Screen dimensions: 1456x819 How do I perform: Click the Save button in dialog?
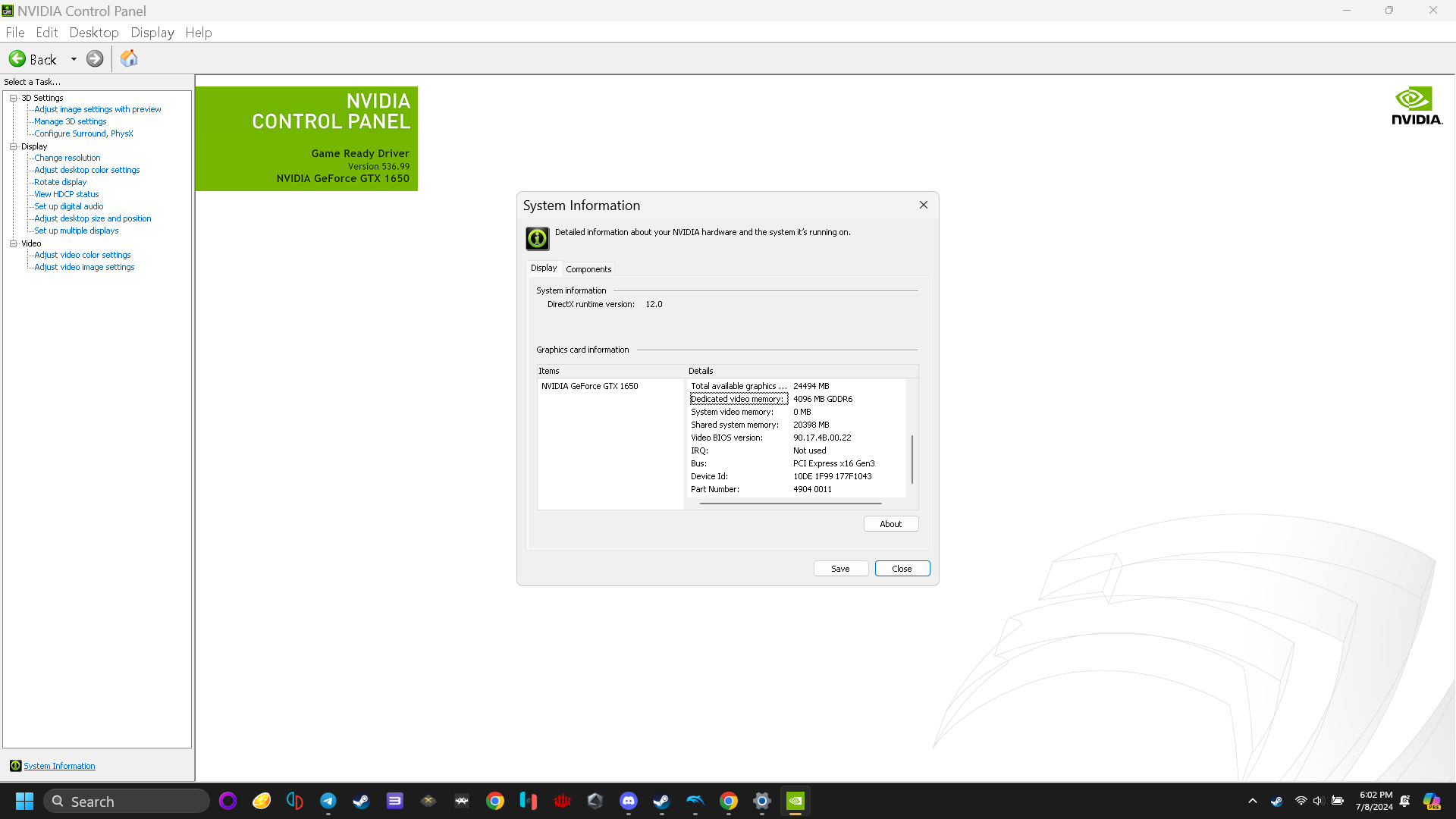click(x=841, y=569)
